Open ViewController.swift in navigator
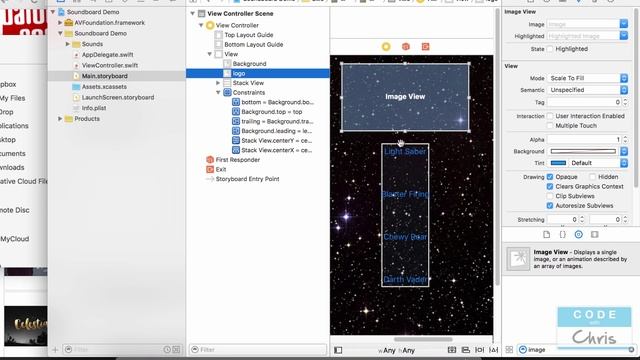 (110, 65)
